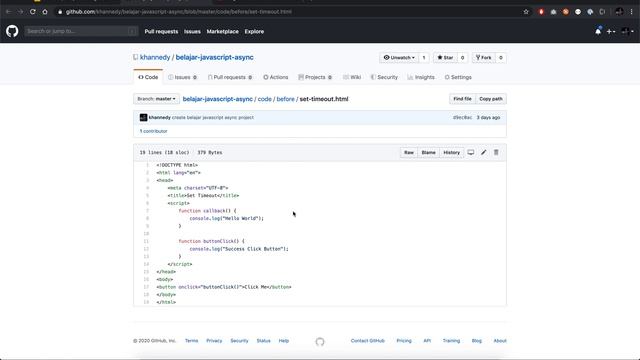Click the Pricing footer link
640x360 pixels.
(404, 340)
